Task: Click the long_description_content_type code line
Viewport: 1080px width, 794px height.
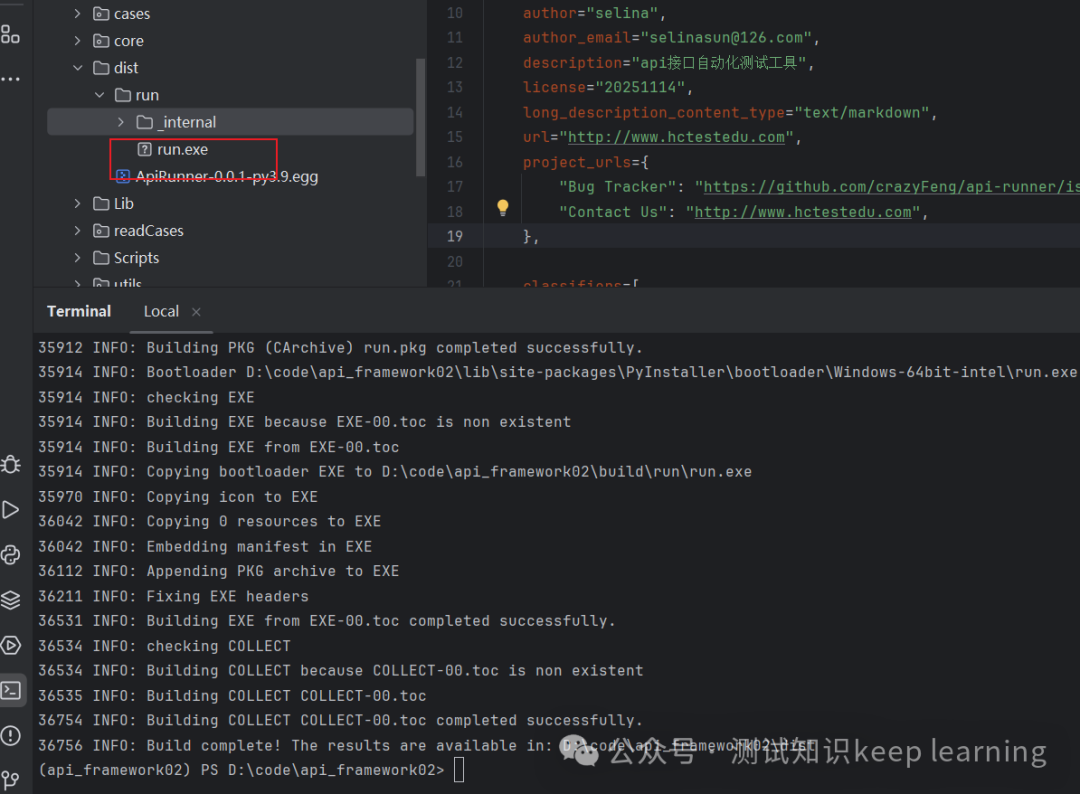Action: [730, 112]
